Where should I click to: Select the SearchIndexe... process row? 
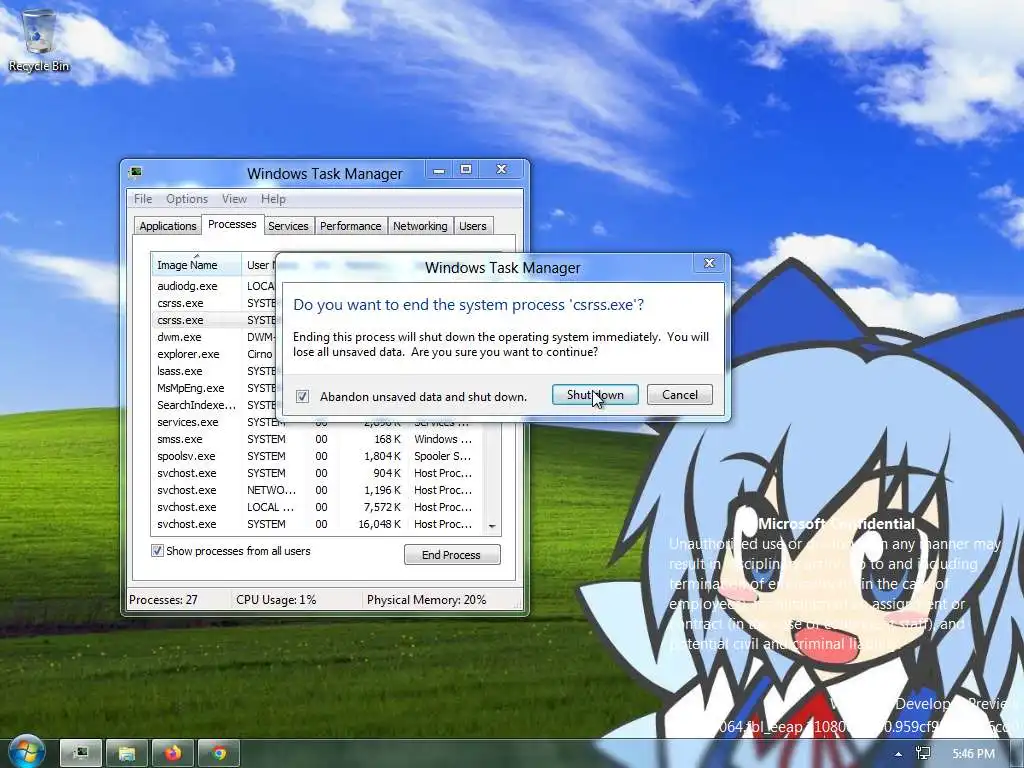click(214, 405)
